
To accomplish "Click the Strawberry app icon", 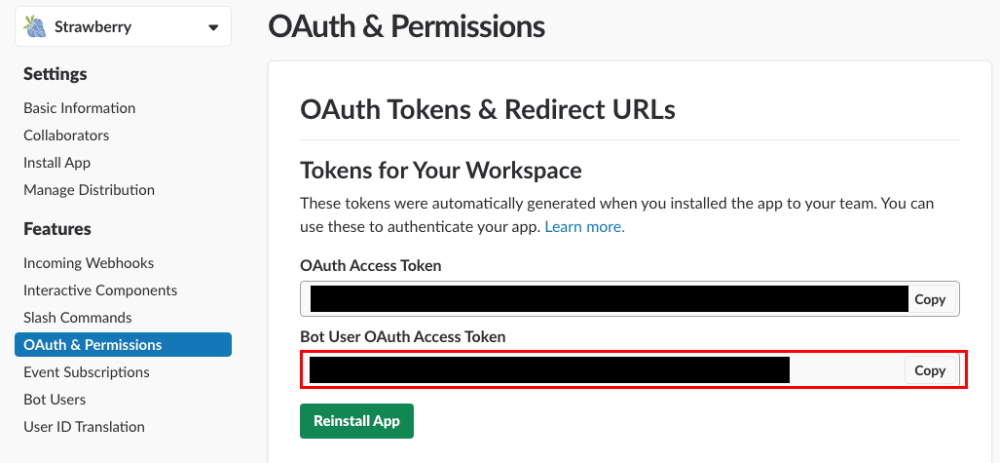I will (35, 27).
